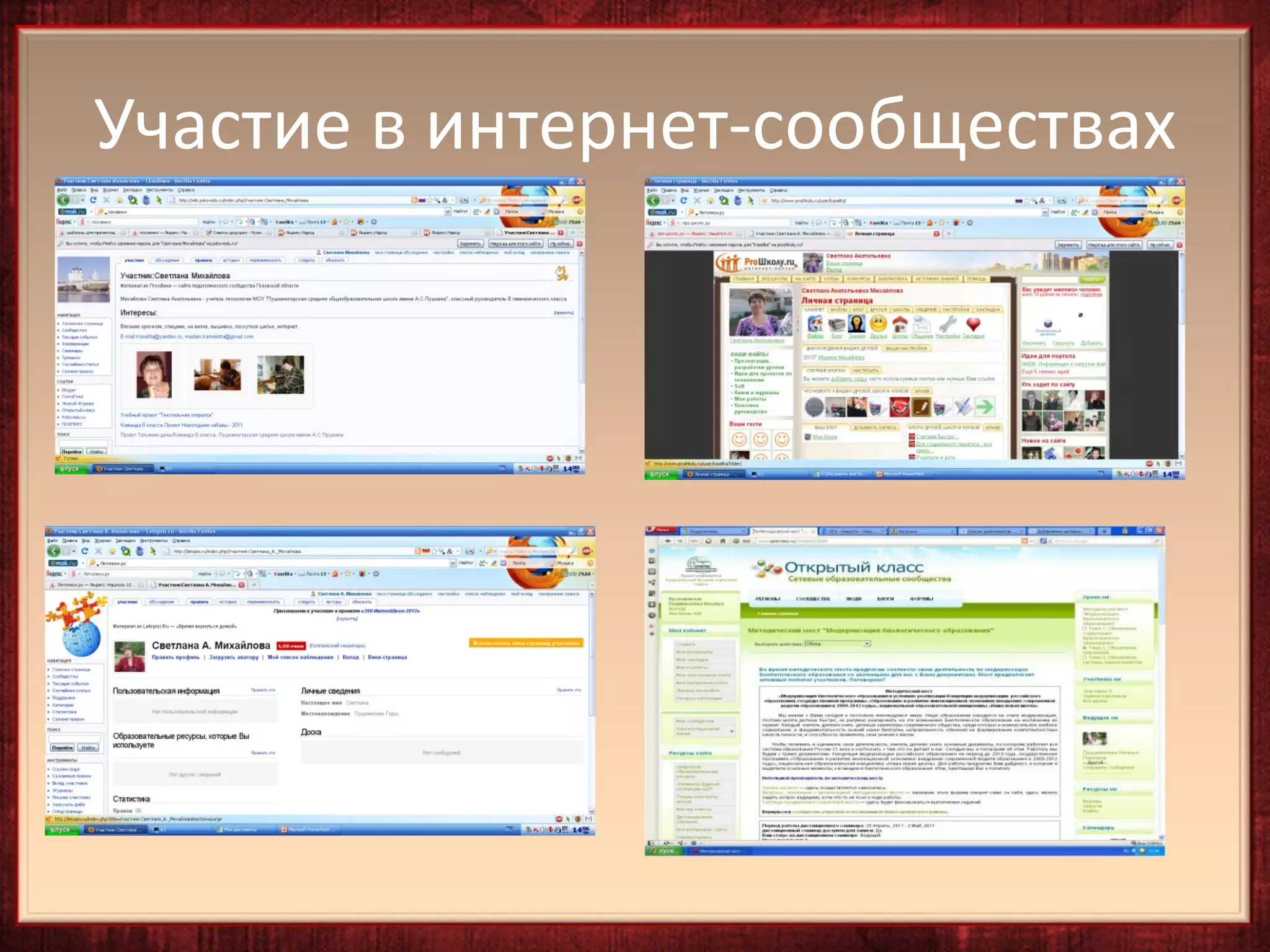Viewport: 1270px width, 952px height.
Task: Click 'Мои блоги' link on ProШколу
Action: click(x=825, y=437)
